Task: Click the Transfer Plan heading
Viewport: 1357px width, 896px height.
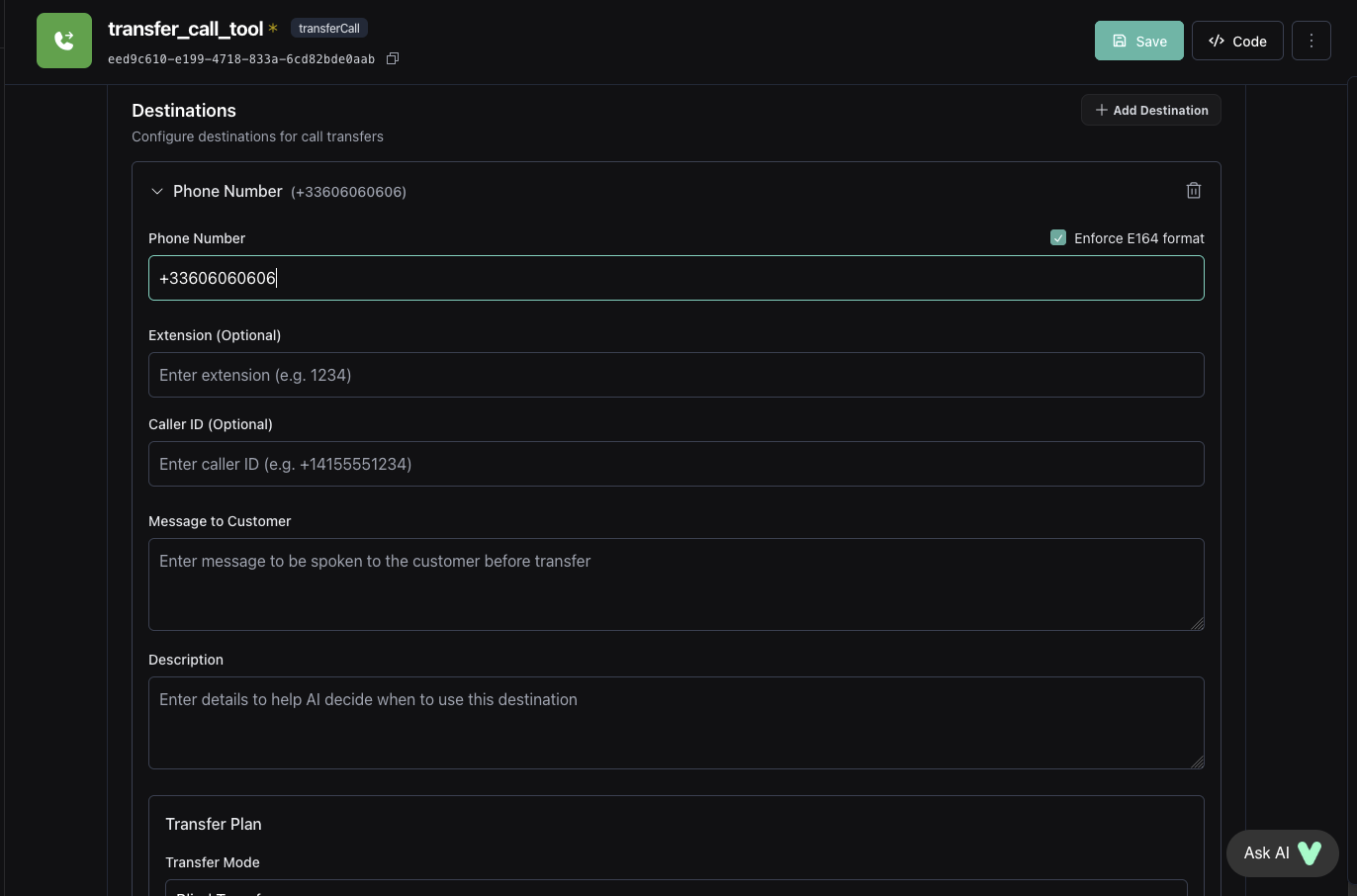Action: point(214,824)
